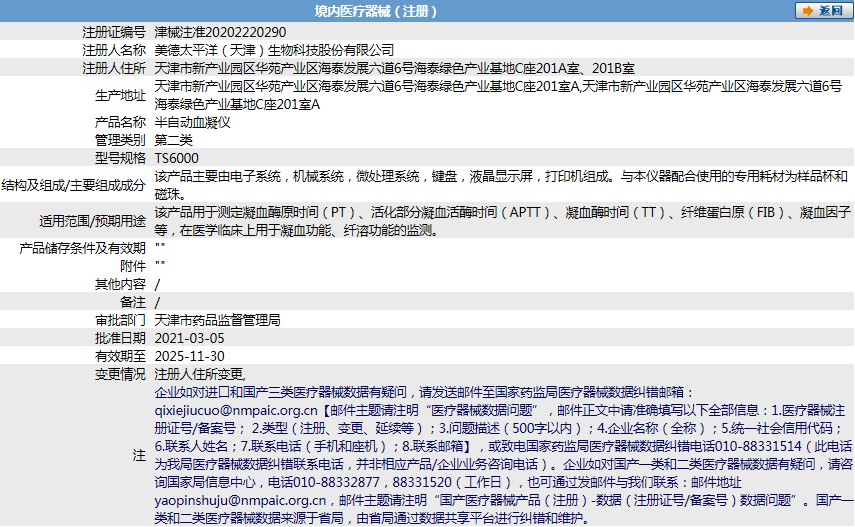Click the intended use description mentioning APTT
Image resolution: width=855 pixels, height=527 pixels.
503,221
